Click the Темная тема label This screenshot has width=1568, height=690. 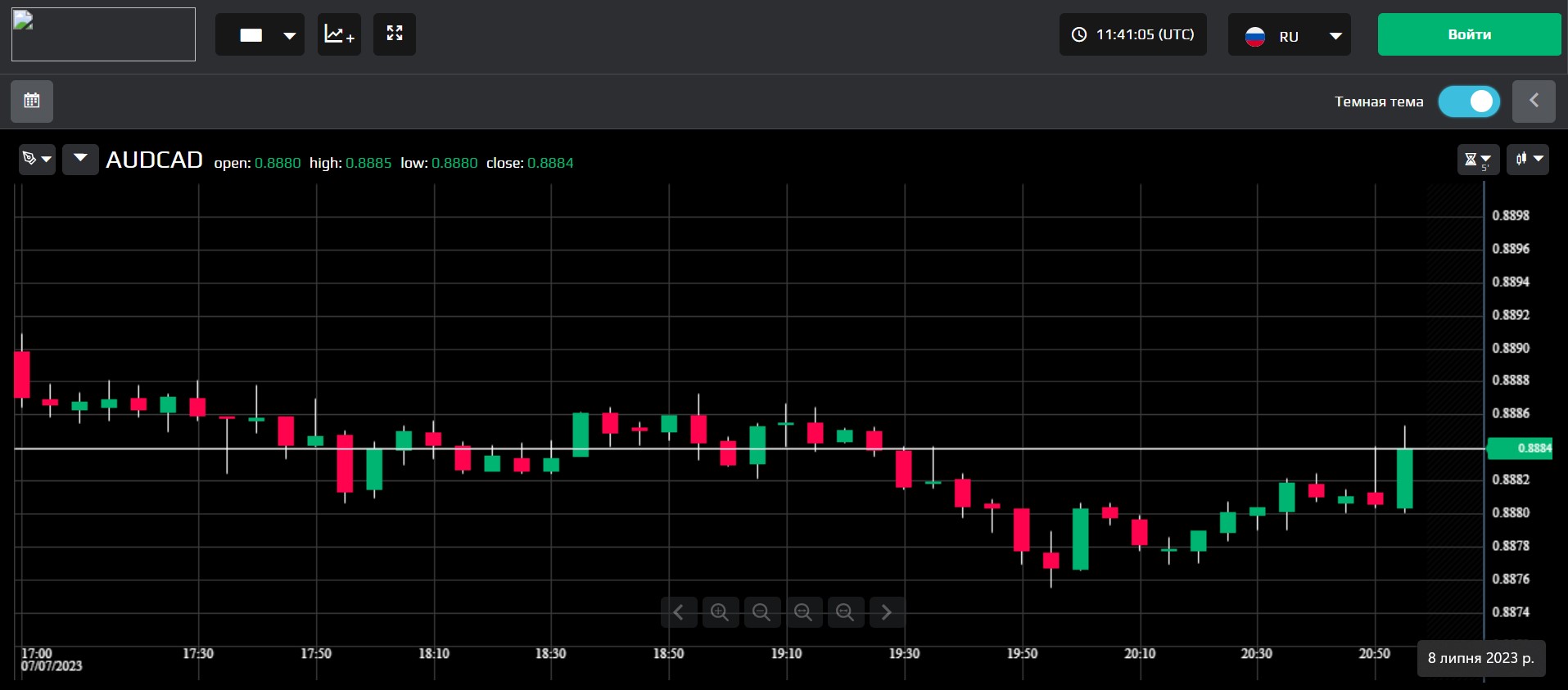(x=1379, y=101)
